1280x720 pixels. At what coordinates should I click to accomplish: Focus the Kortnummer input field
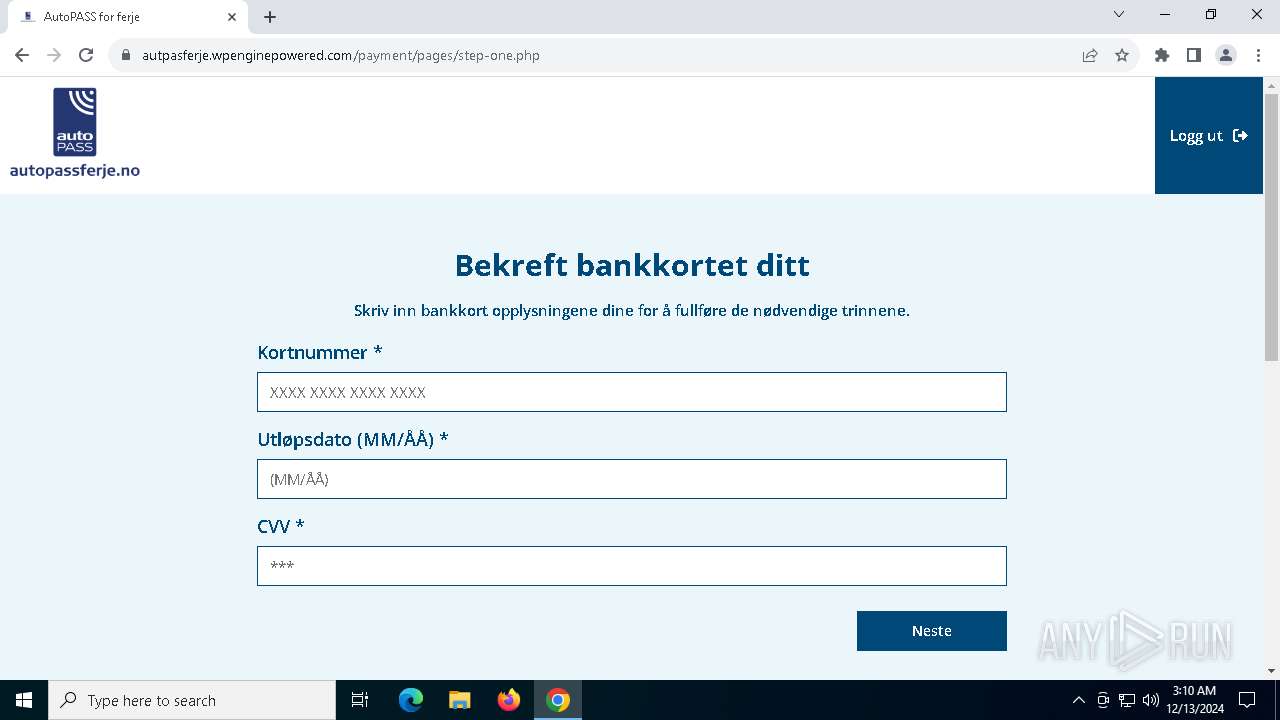632,392
